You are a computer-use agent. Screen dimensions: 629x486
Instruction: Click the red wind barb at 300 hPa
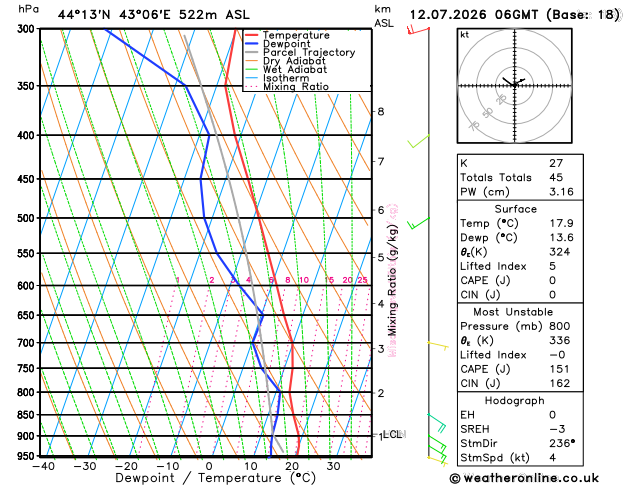point(418,30)
